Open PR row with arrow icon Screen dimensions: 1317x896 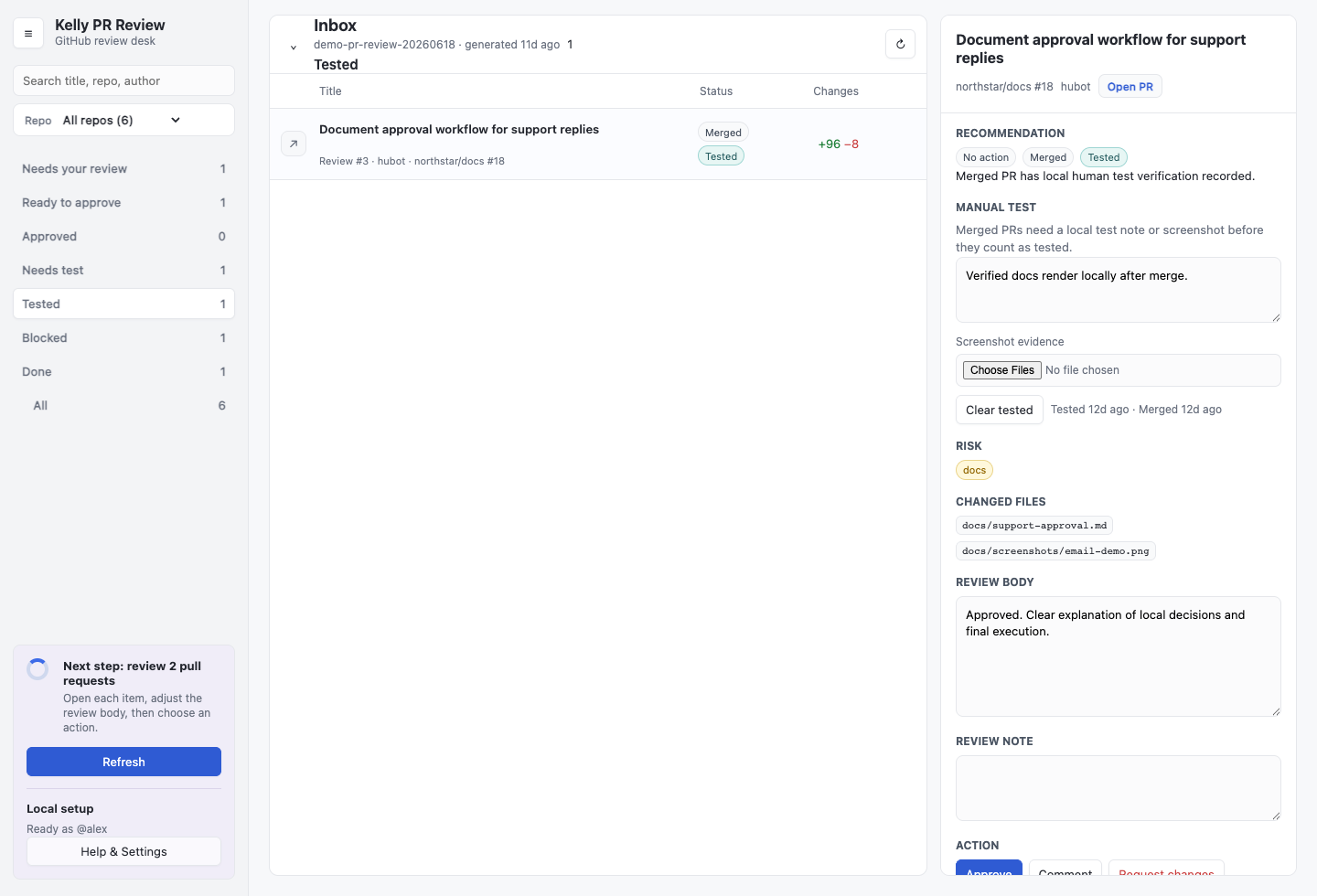[294, 144]
